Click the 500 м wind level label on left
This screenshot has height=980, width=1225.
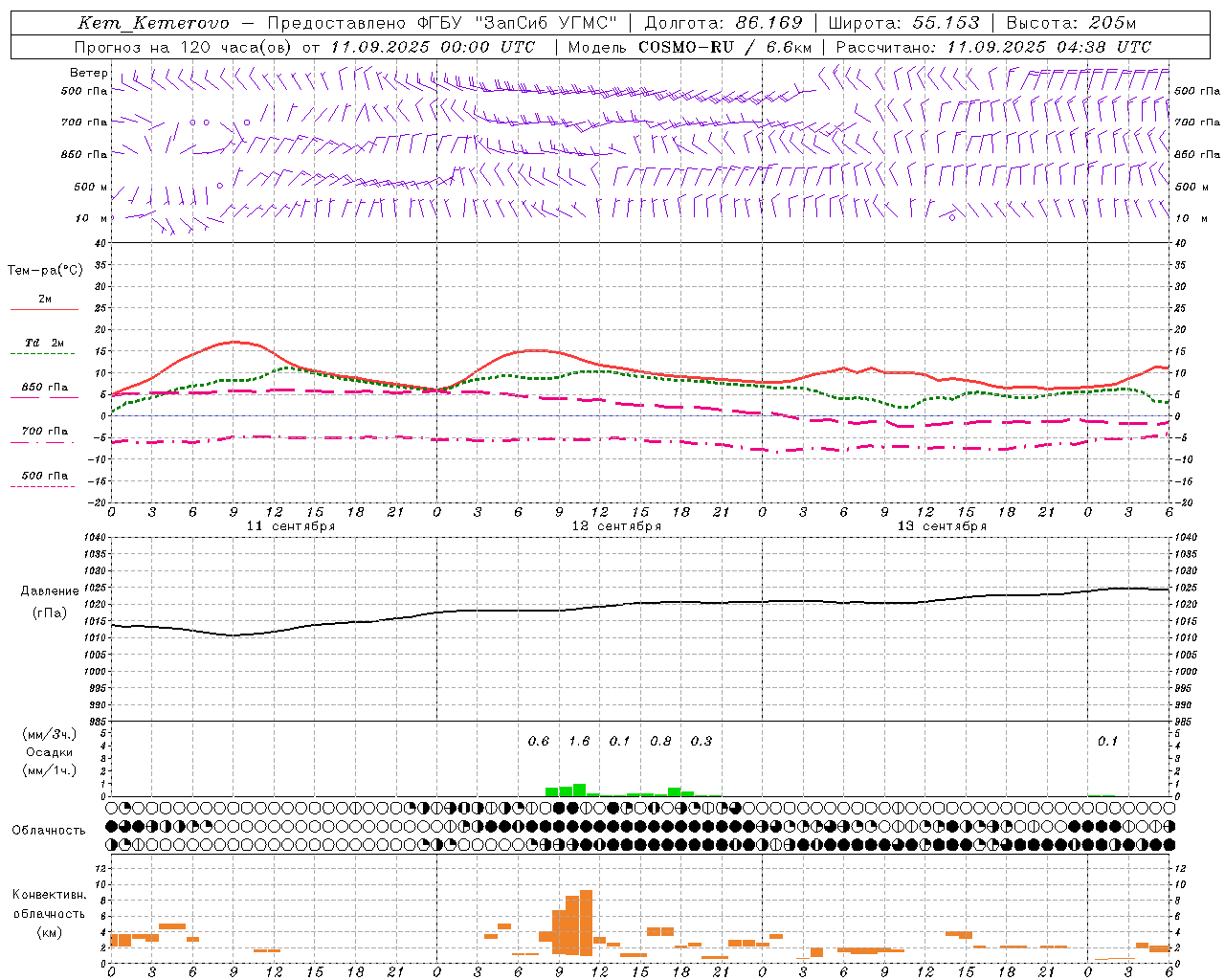[92, 187]
